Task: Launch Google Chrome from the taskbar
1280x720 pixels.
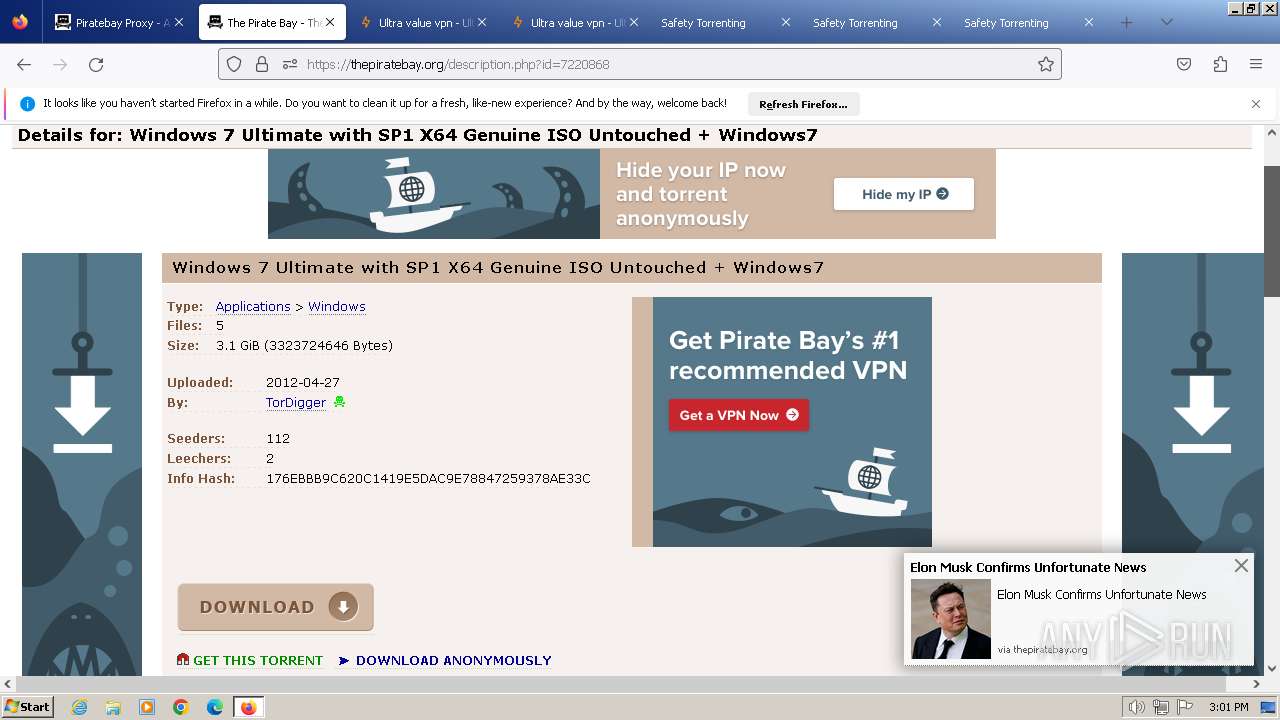Action: [181, 707]
